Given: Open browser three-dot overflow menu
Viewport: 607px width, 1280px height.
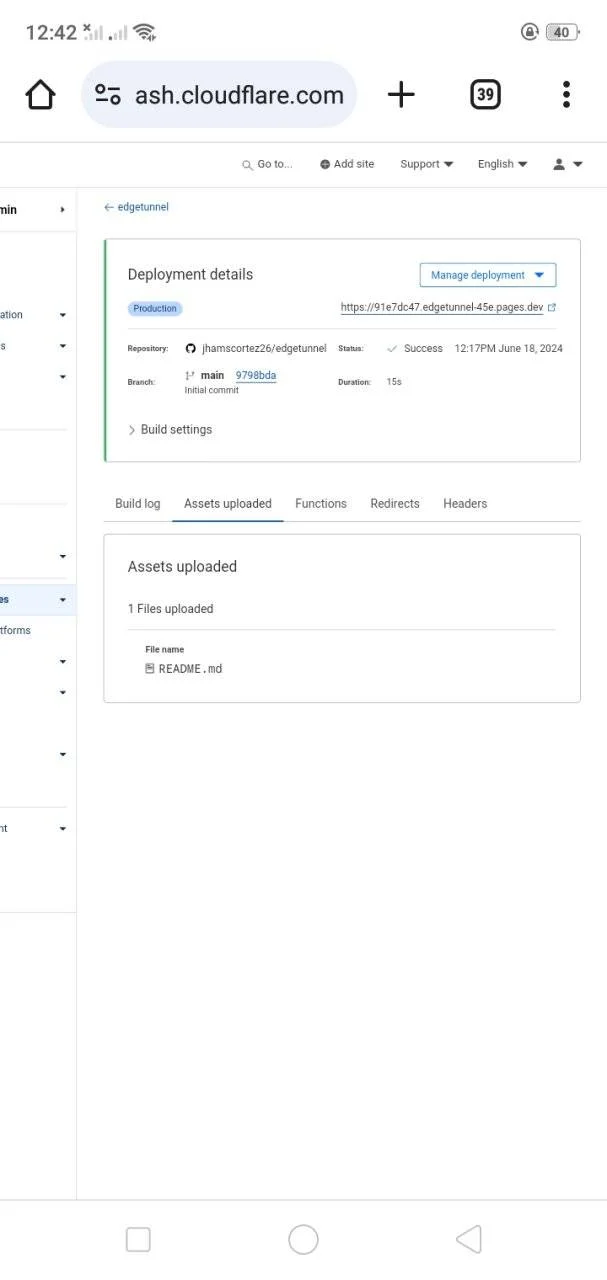Looking at the screenshot, I should [566, 95].
